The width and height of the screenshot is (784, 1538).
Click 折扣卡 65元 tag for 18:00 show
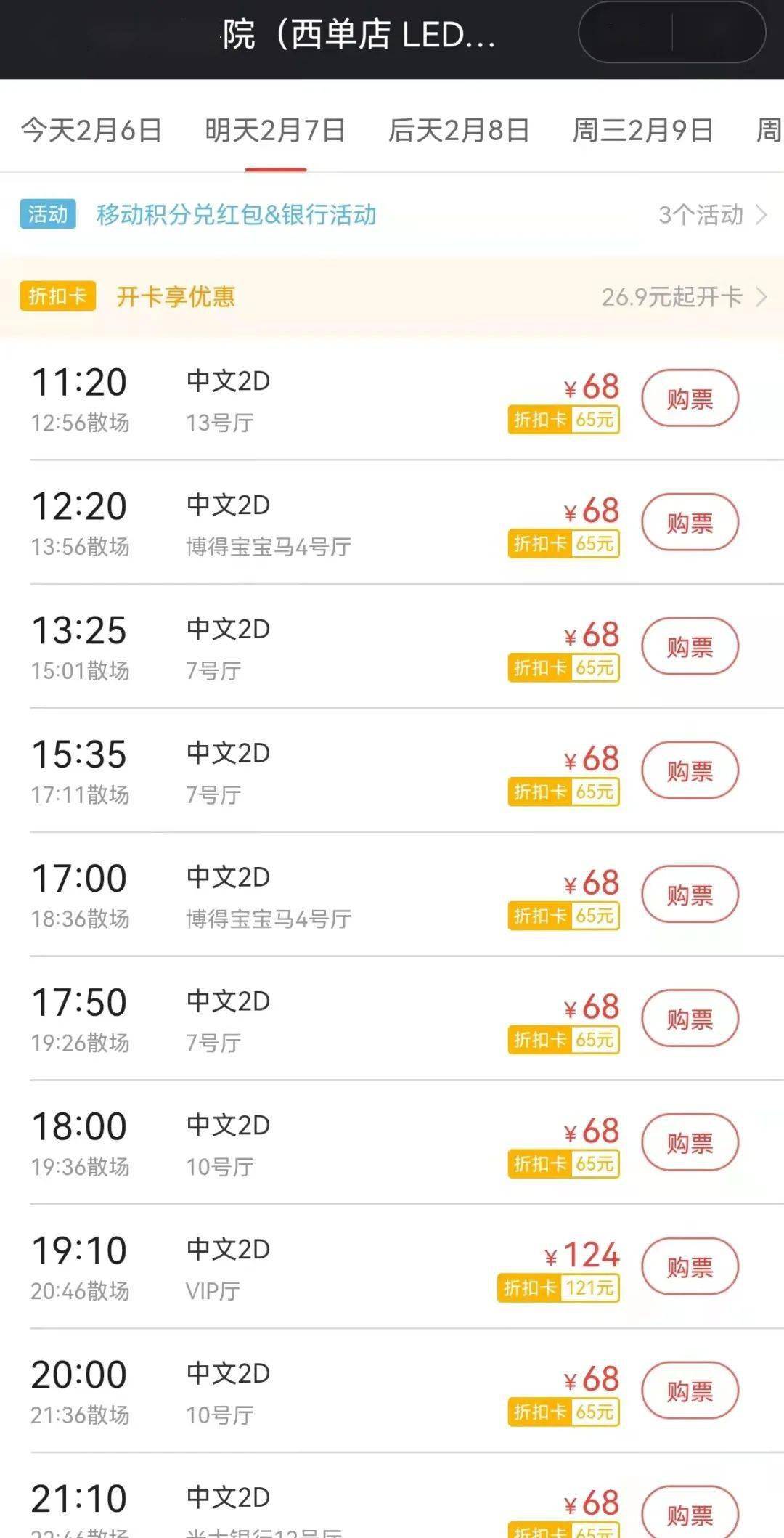[x=563, y=1164]
